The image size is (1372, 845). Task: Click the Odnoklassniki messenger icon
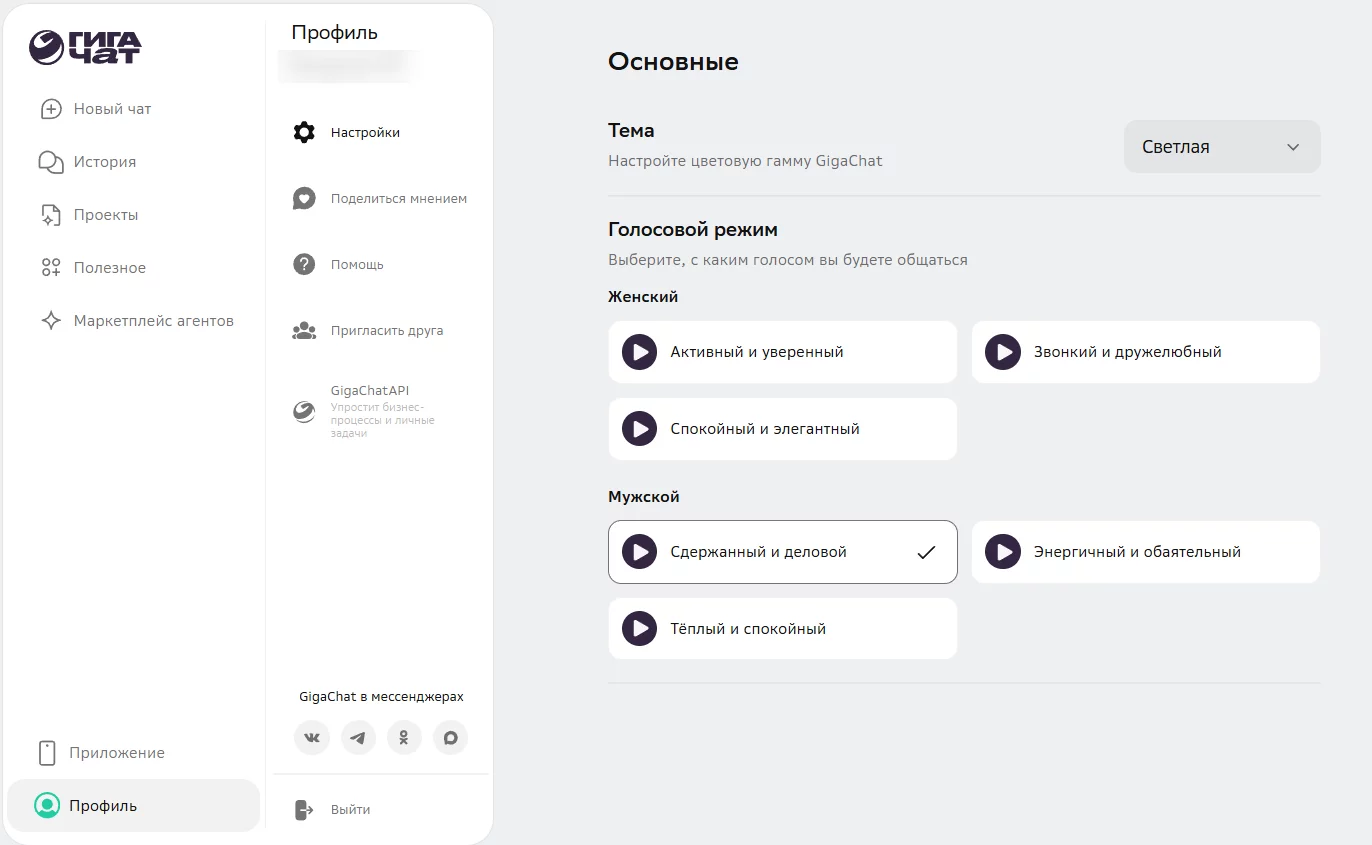coord(404,738)
